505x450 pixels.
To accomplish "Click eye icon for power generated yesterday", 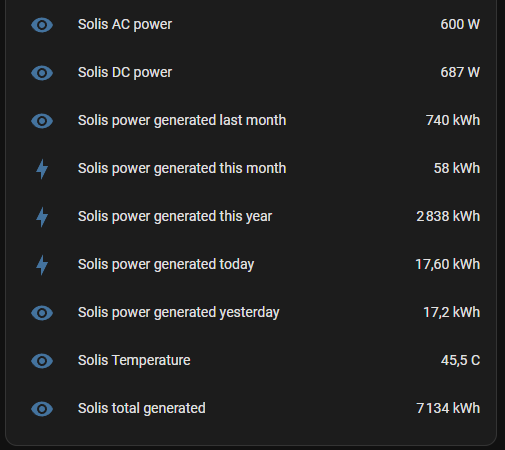I will click(42, 313).
